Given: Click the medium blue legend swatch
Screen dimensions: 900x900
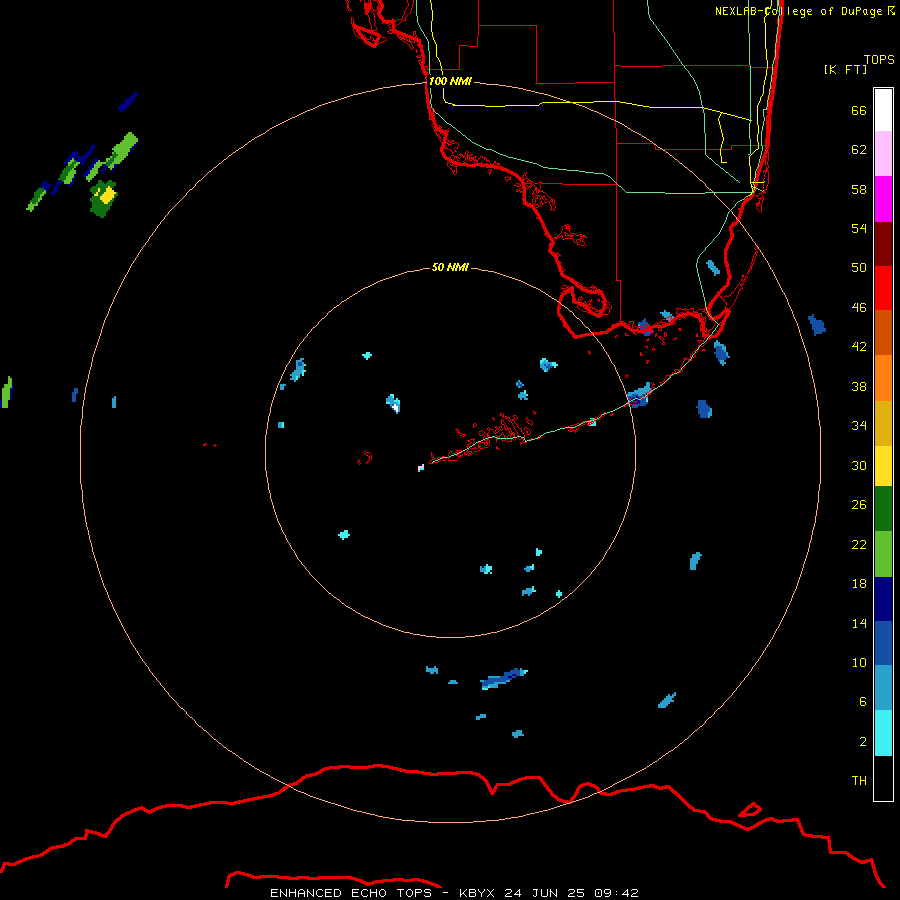Looking at the screenshot, I should click(883, 643).
